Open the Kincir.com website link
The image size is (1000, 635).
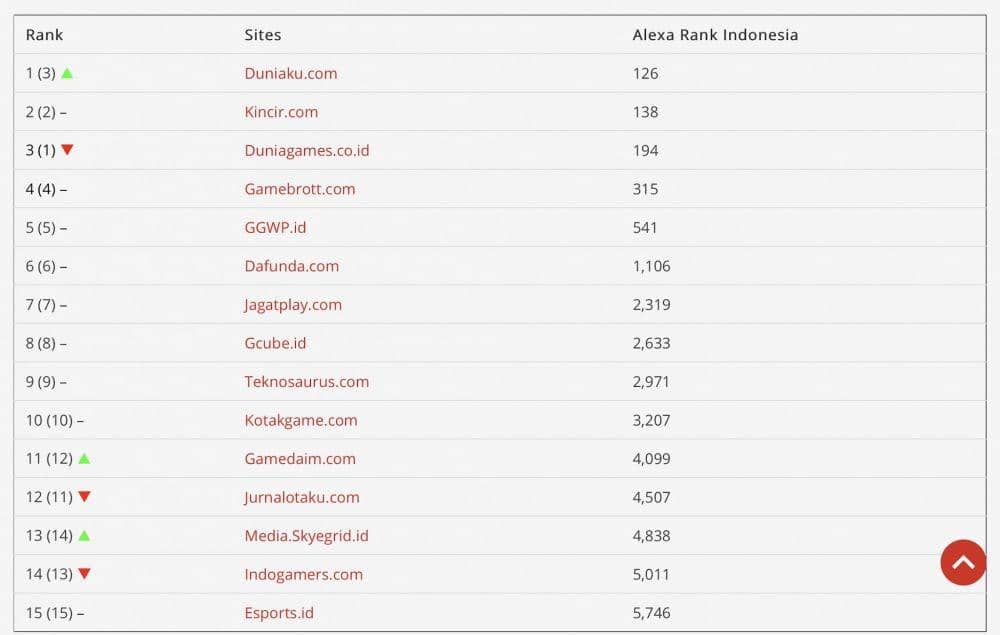(x=282, y=112)
